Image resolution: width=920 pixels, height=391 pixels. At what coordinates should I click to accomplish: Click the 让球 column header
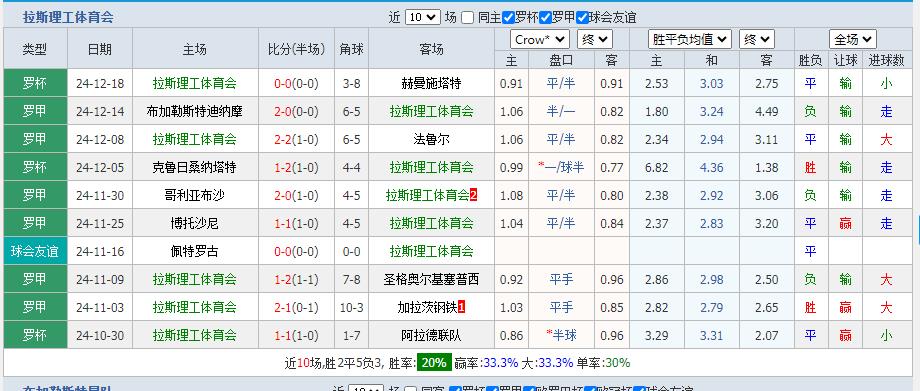click(x=845, y=60)
